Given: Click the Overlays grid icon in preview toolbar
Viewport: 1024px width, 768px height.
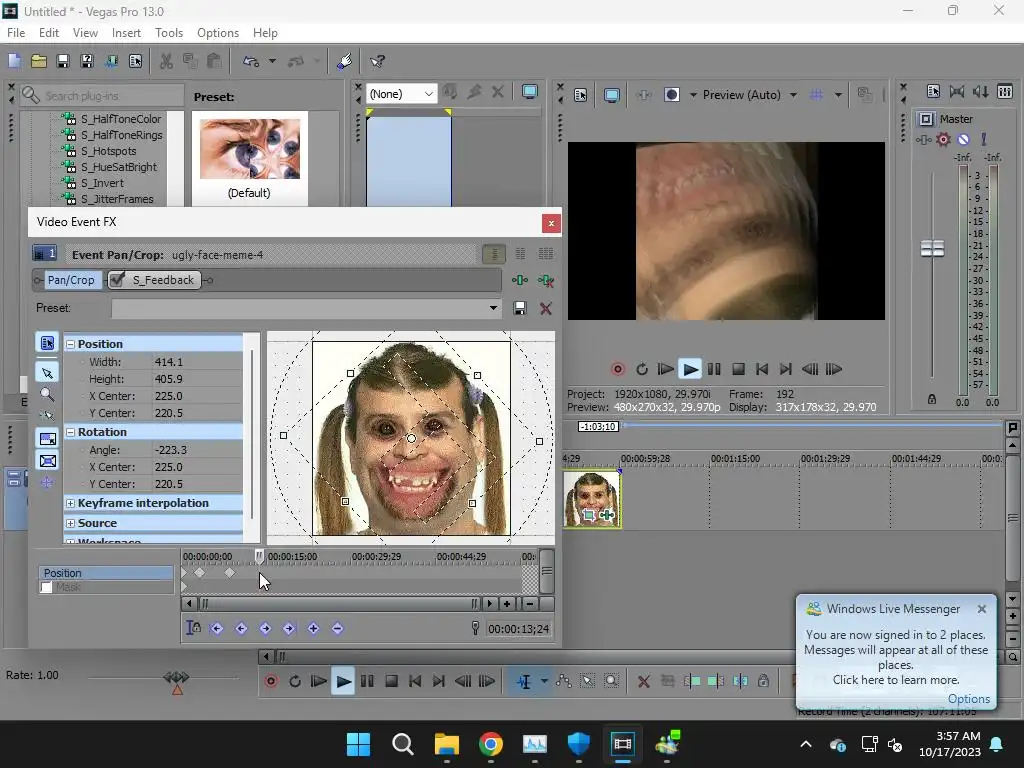Looking at the screenshot, I should (816, 95).
